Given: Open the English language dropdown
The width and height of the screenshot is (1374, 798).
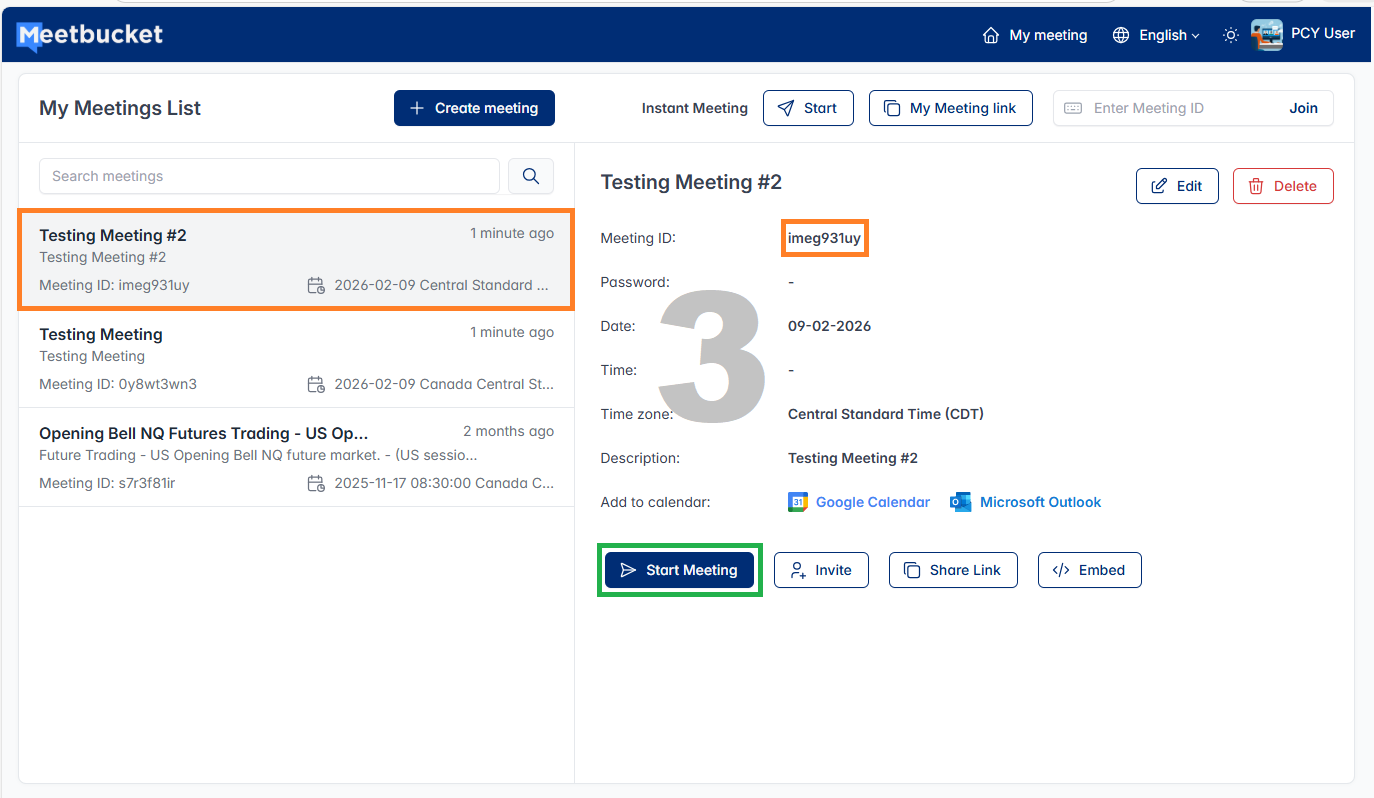Looking at the screenshot, I should coord(1155,35).
